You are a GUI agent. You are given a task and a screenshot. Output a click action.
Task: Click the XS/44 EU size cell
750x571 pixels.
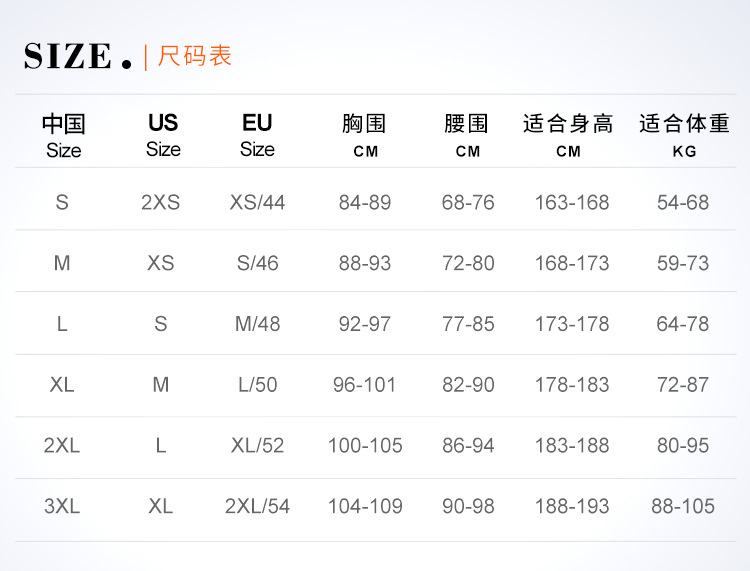[x=257, y=202]
